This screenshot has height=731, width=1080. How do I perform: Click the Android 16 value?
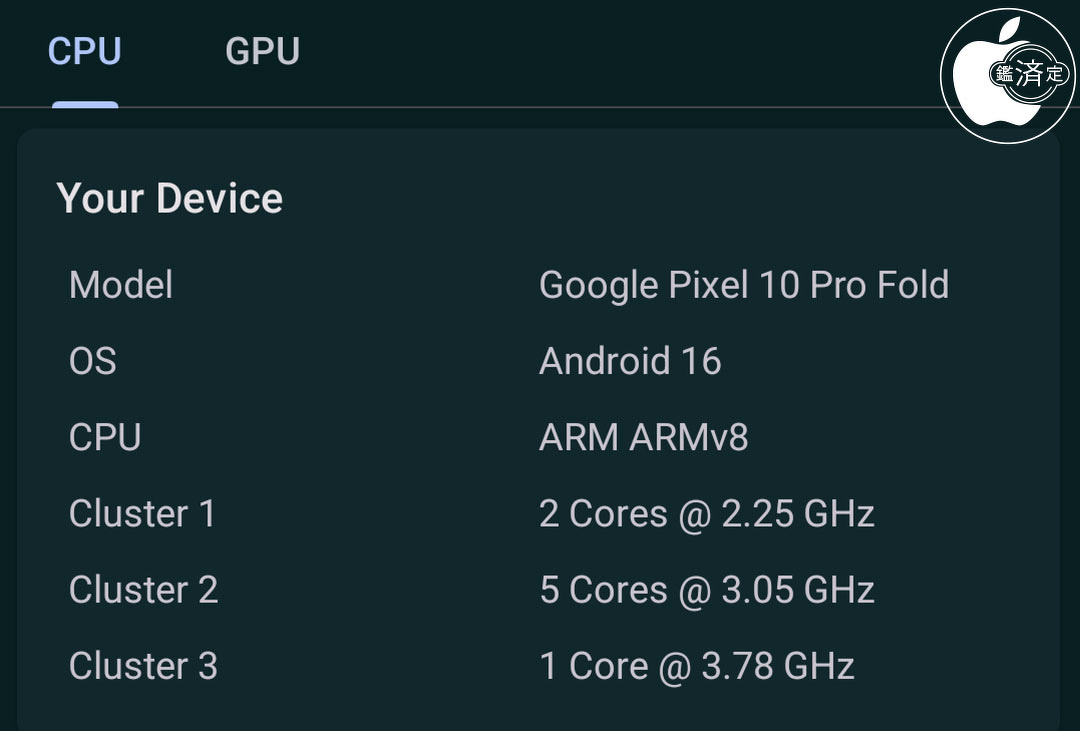click(x=630, y=361)
